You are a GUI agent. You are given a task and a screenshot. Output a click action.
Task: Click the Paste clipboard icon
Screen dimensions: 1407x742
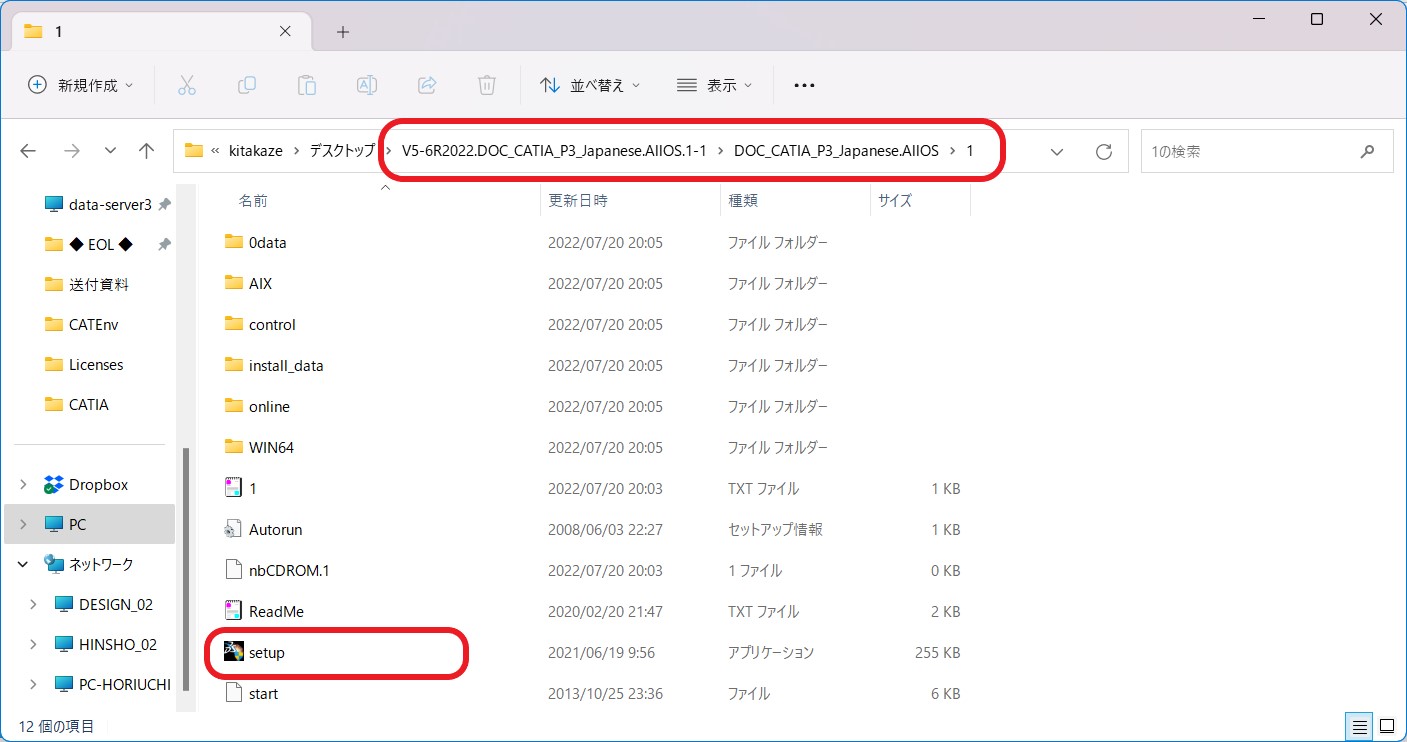tap(307, 85)
